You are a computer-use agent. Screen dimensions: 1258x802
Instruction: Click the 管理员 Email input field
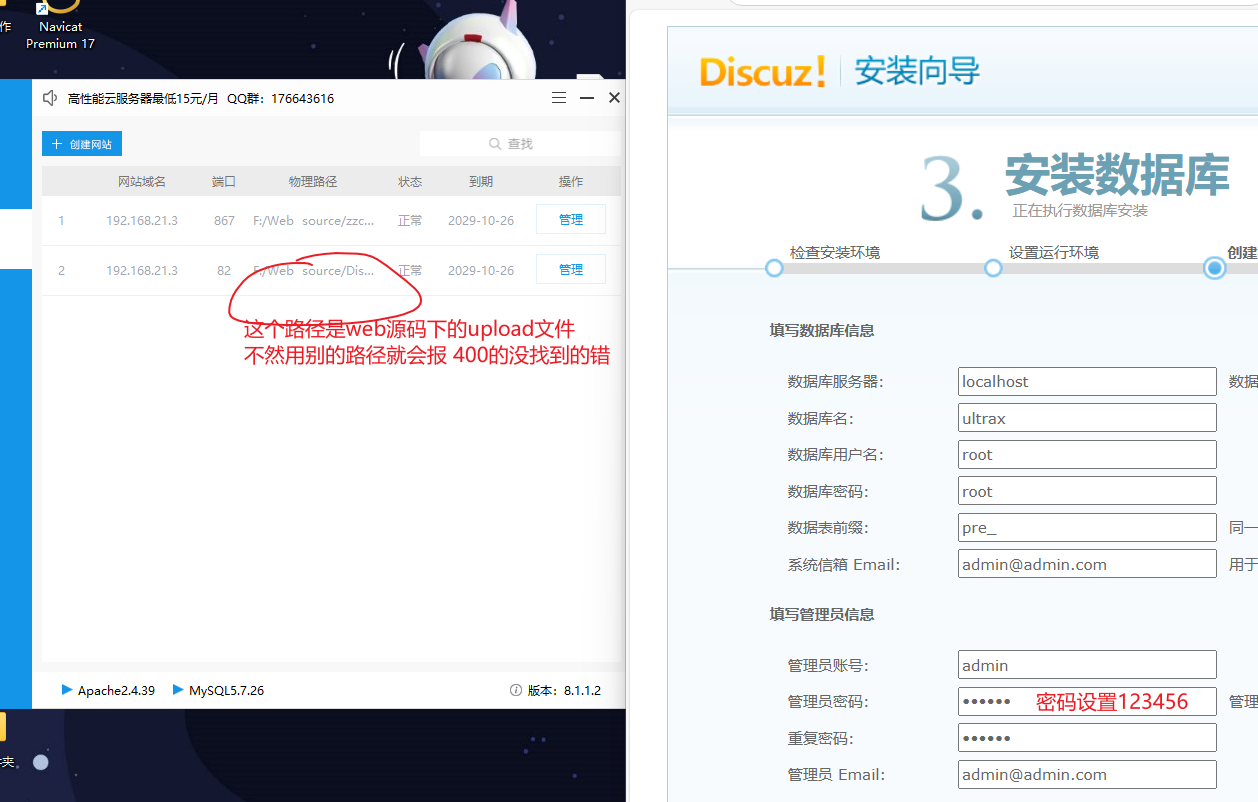[1087, 774]
